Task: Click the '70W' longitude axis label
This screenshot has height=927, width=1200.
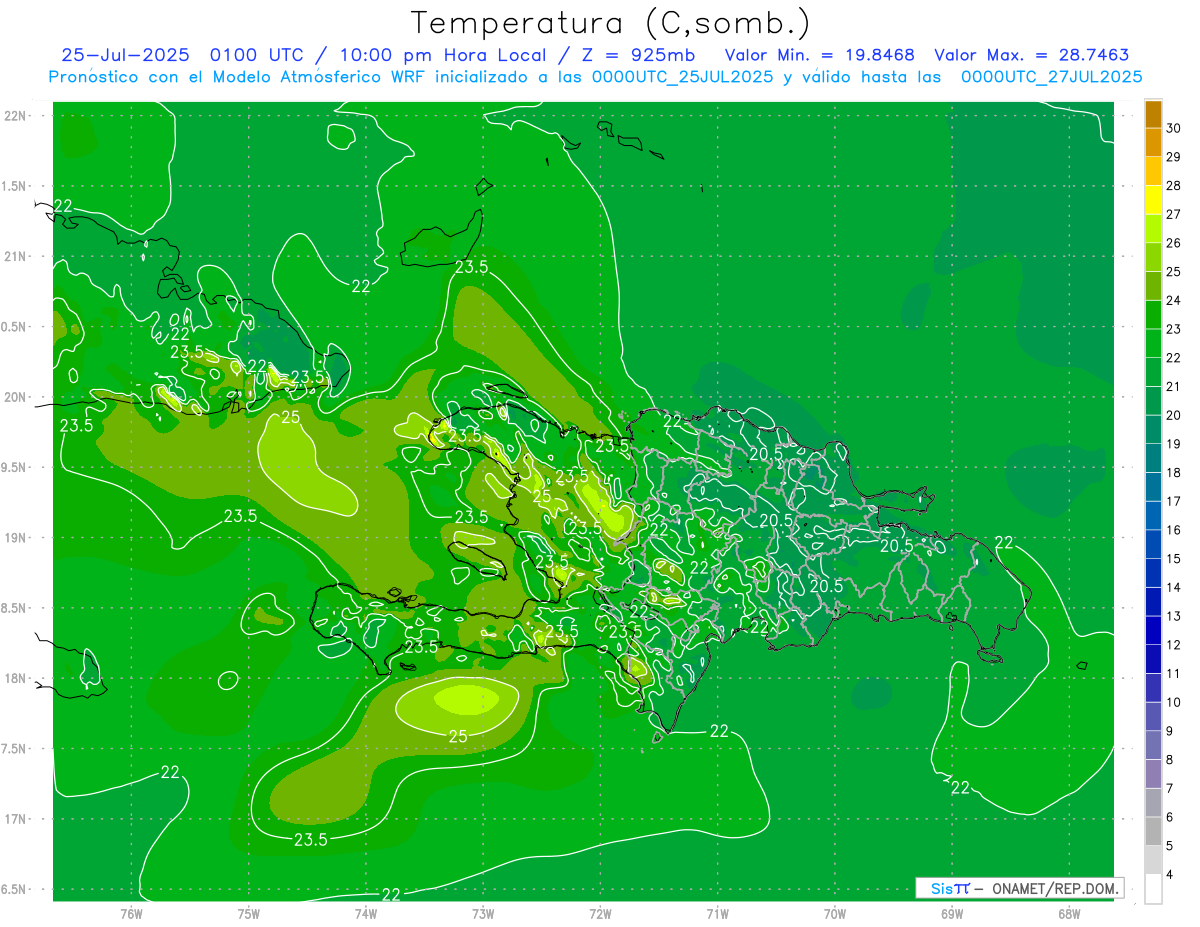Action: [835, 913]
